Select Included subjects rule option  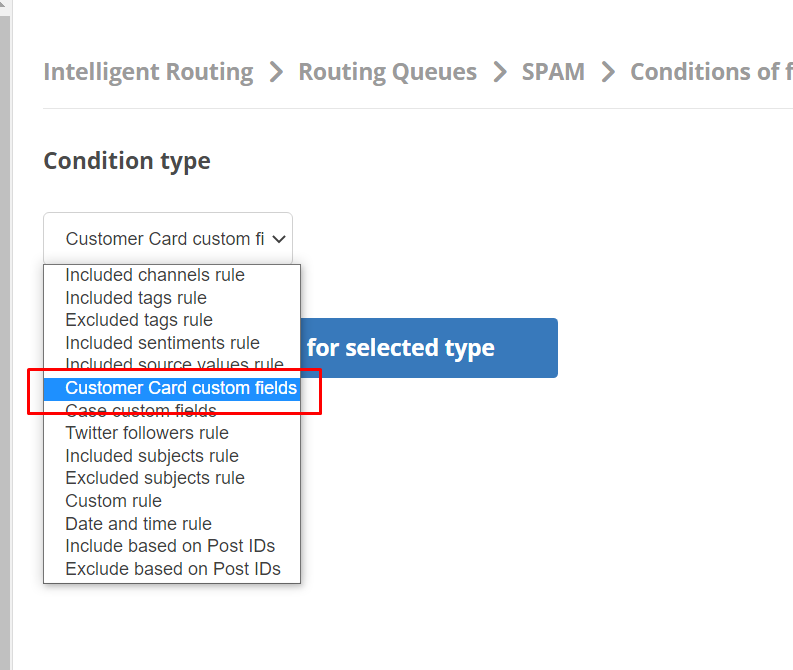[x=172, y=456]
